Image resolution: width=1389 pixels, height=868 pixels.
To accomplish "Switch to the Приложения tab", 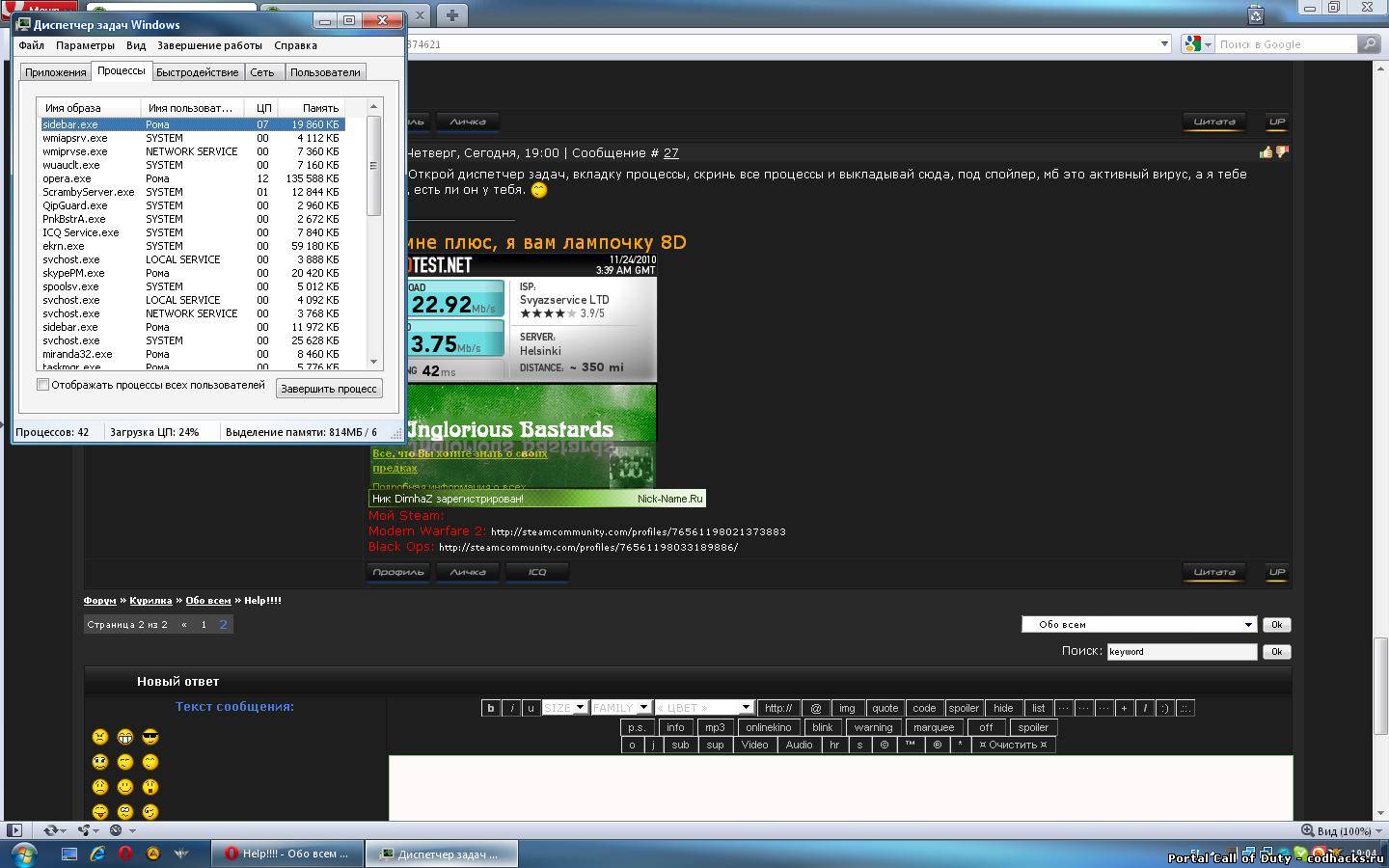I will pos(55,72).
